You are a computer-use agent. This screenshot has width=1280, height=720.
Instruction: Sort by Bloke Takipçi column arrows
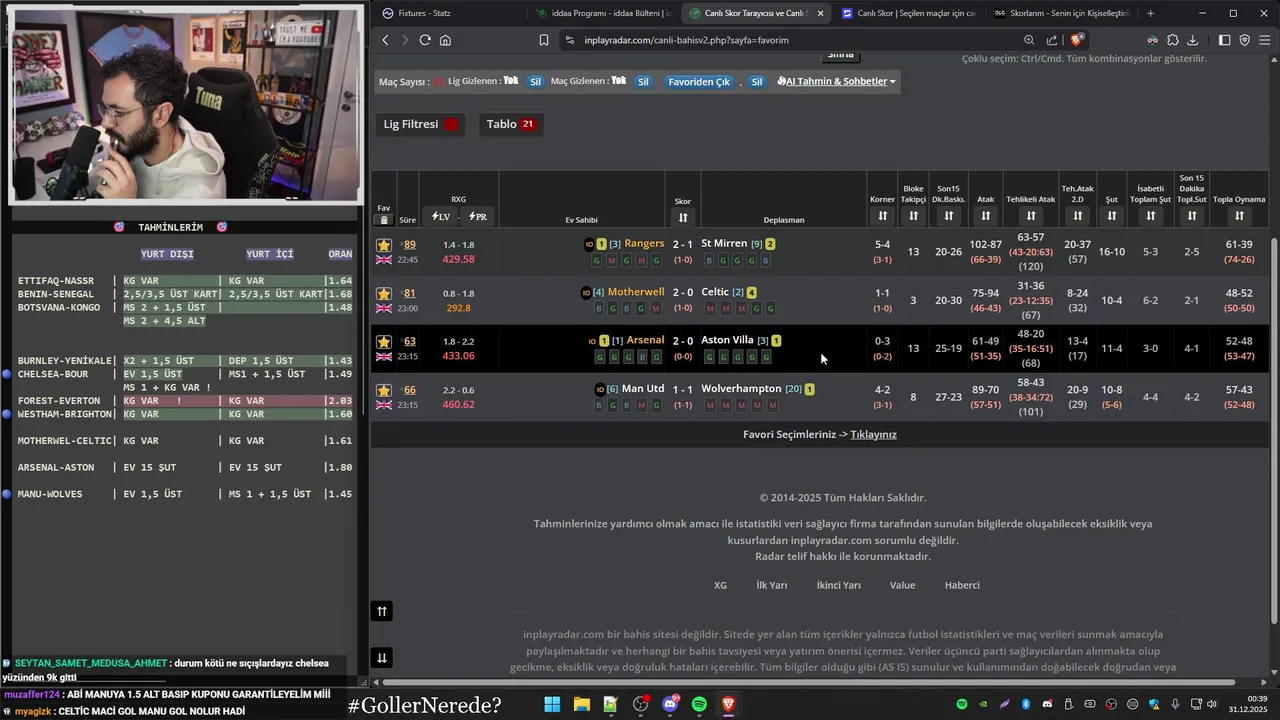click(913, 216)
